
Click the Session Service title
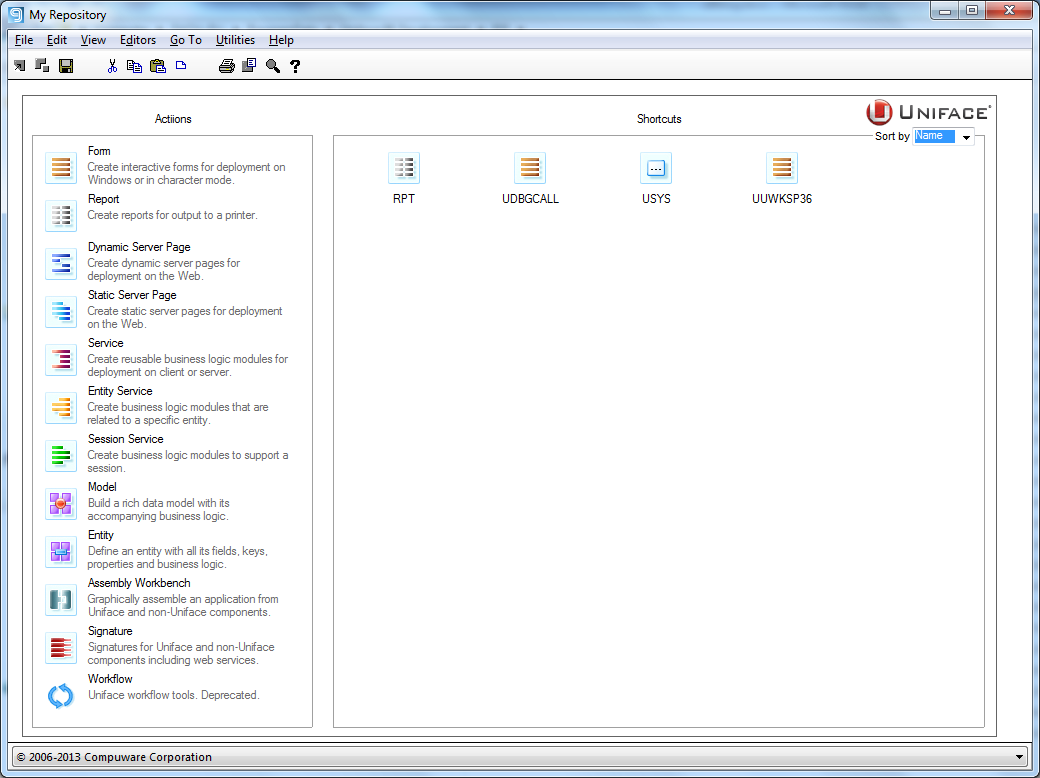click(x=125, y=439)
